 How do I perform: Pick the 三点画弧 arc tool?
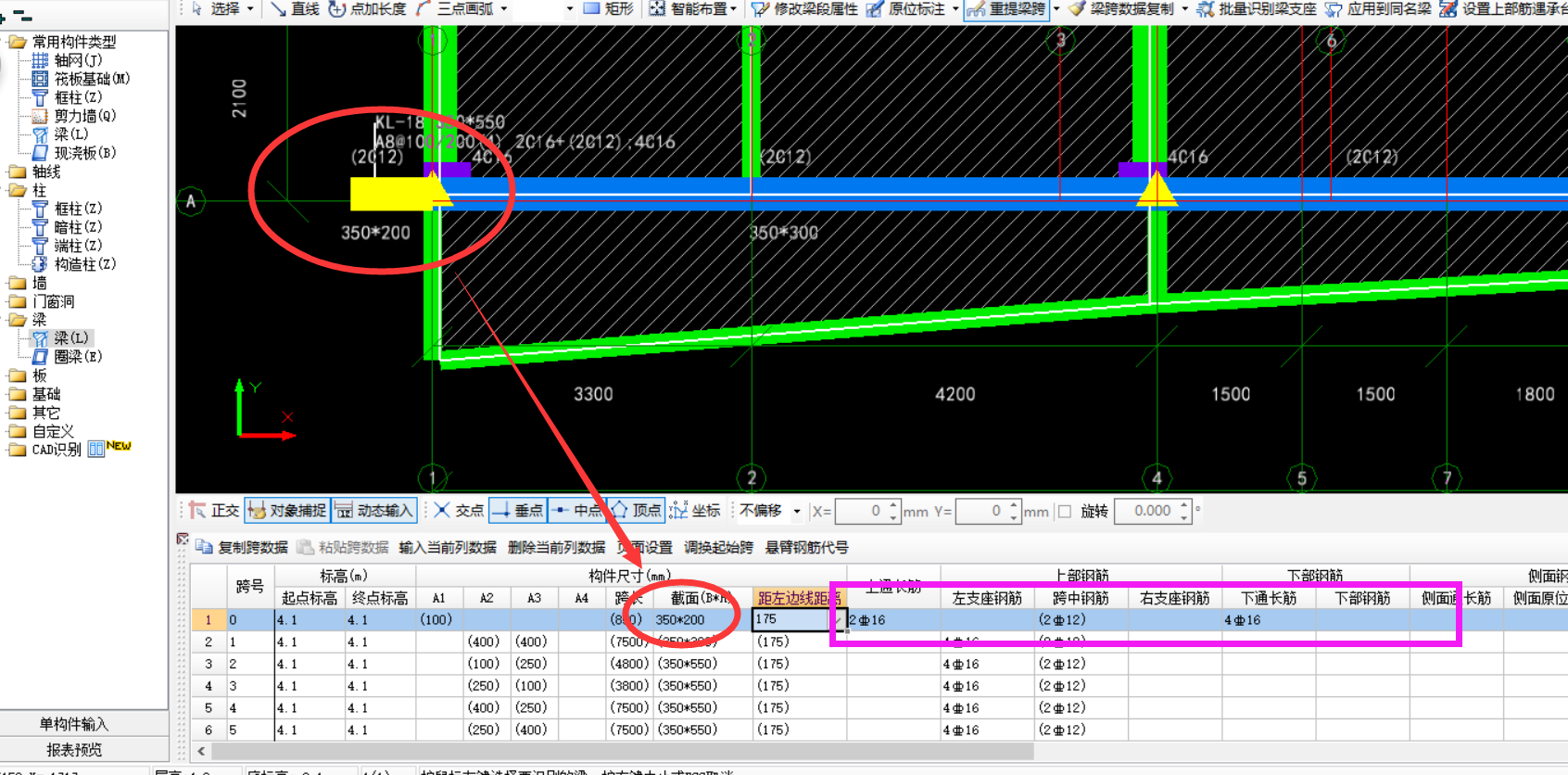coord(455,8)
